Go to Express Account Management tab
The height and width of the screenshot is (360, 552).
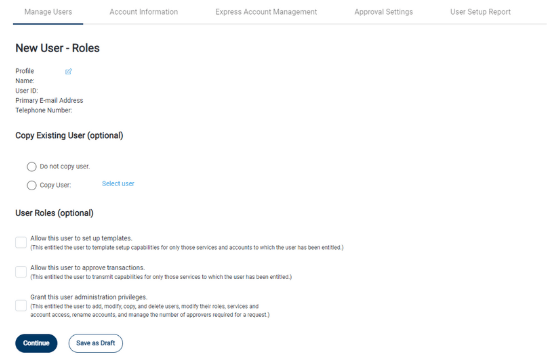(x=266, y=12)
